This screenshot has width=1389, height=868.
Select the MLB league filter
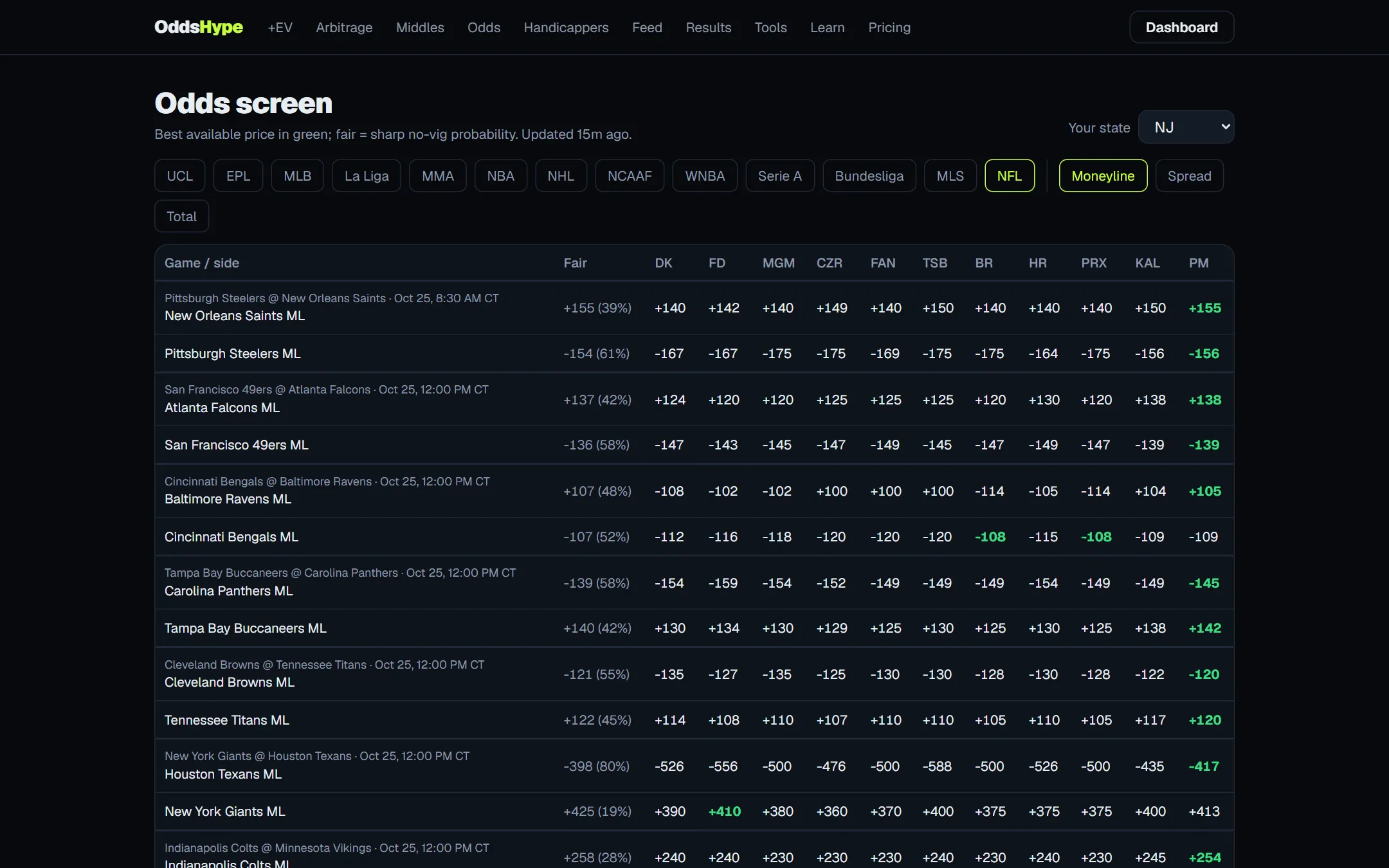(x=297, y=176)
